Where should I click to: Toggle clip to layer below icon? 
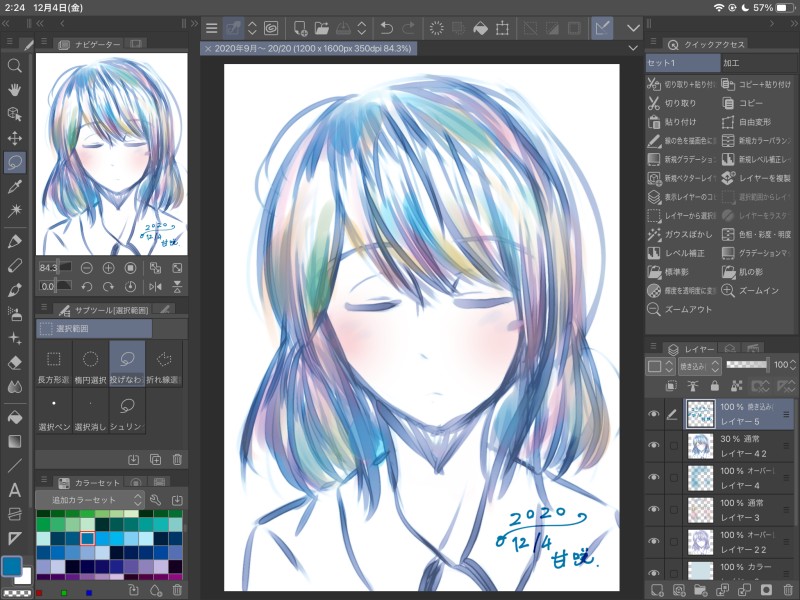[x=671, y=386]
